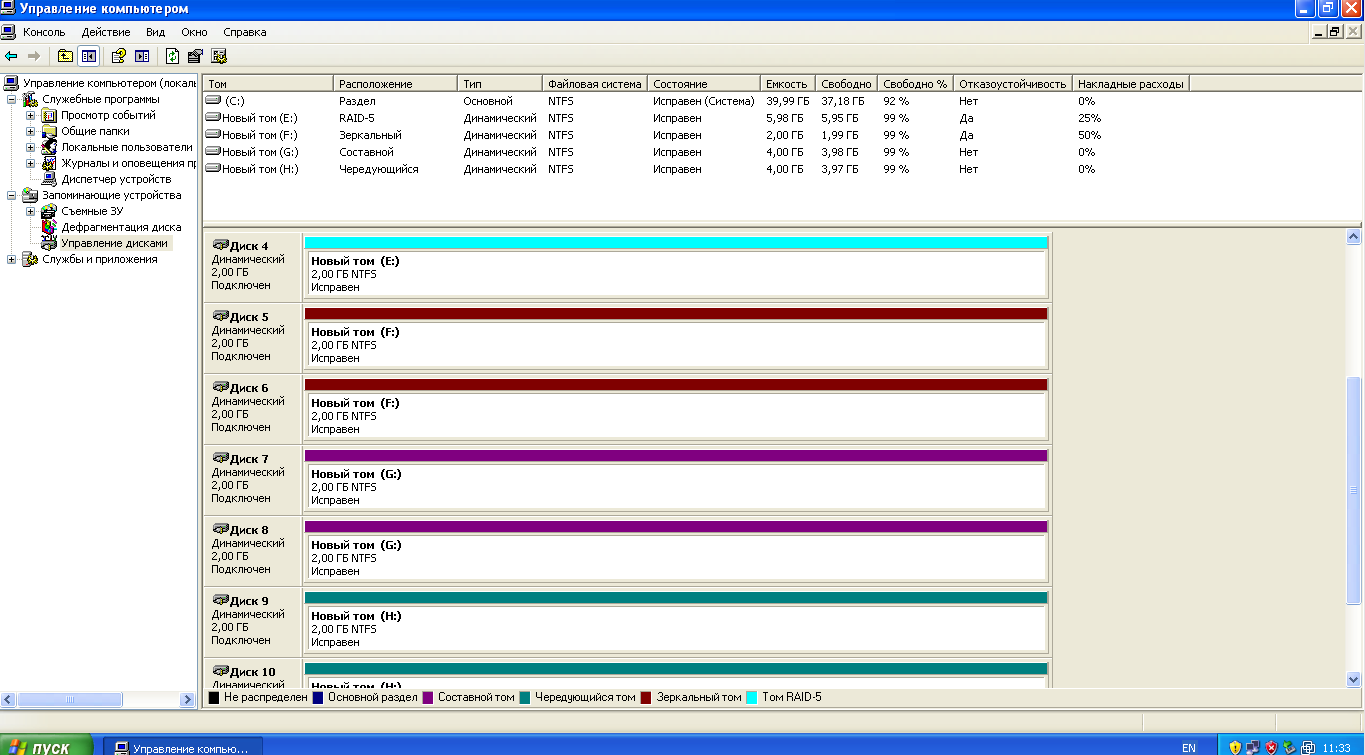Click red shield alert tray icon
The width and height of the screenshot is (1365, 755).
pyautogui.click(x=1271, y=747)
